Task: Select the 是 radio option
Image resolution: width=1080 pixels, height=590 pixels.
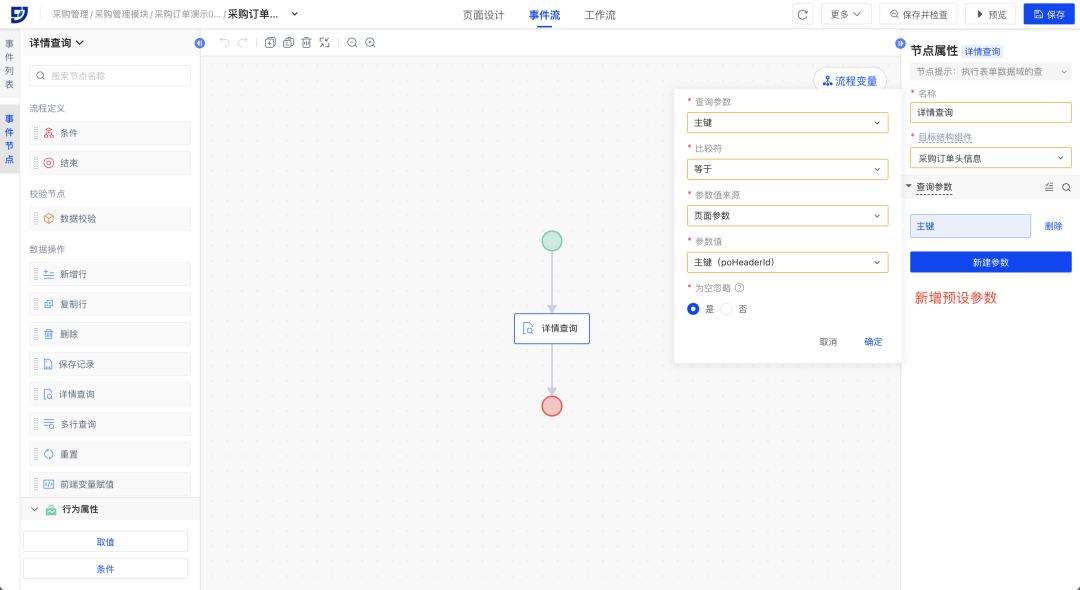Action: point(693,309)
